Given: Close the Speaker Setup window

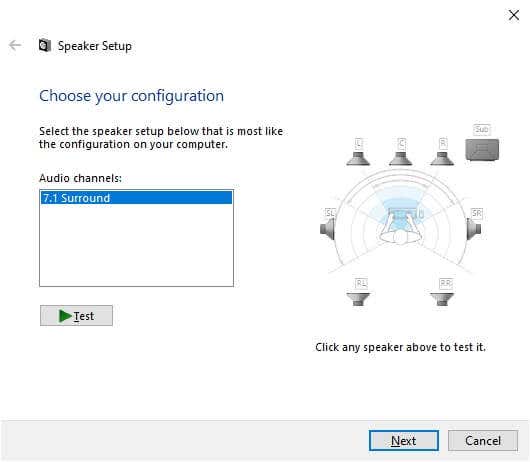Looking at the screenshot, I should [x=514, y=15].
